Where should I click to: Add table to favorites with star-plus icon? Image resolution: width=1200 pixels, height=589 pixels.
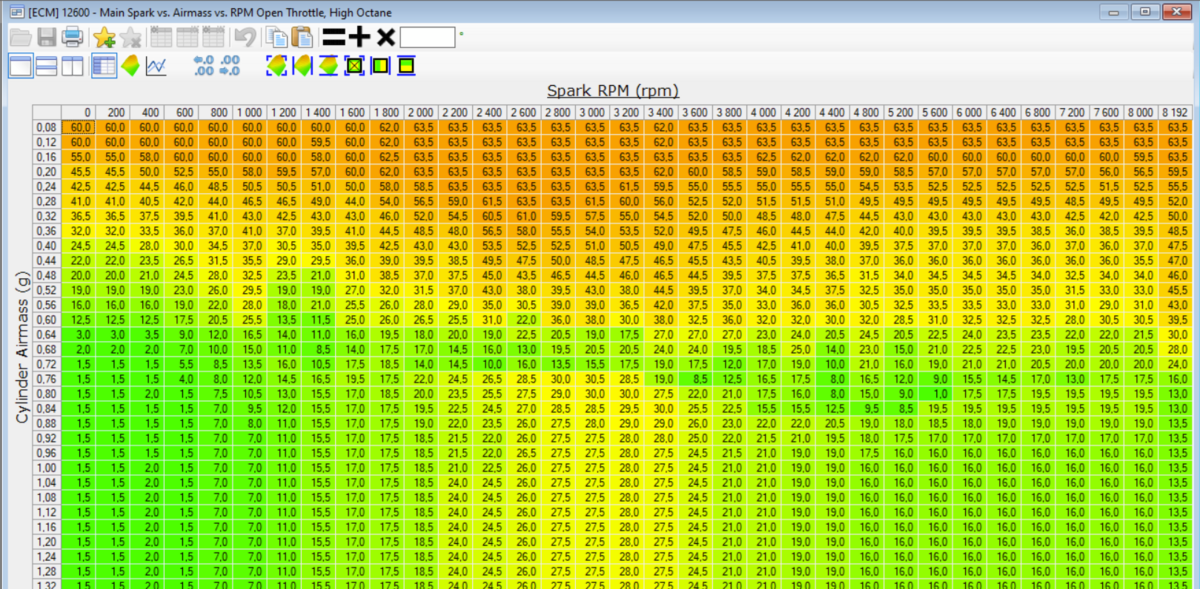(x=103, y=38)
